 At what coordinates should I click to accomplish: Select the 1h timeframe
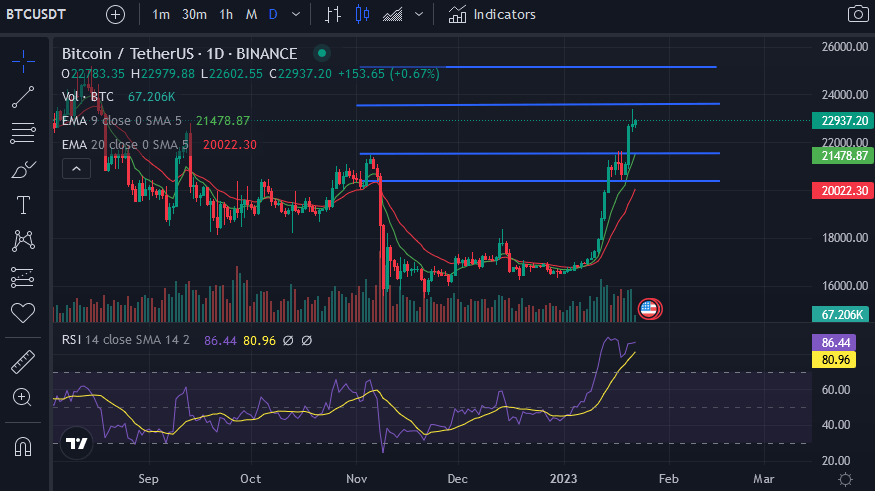point(226,15)
